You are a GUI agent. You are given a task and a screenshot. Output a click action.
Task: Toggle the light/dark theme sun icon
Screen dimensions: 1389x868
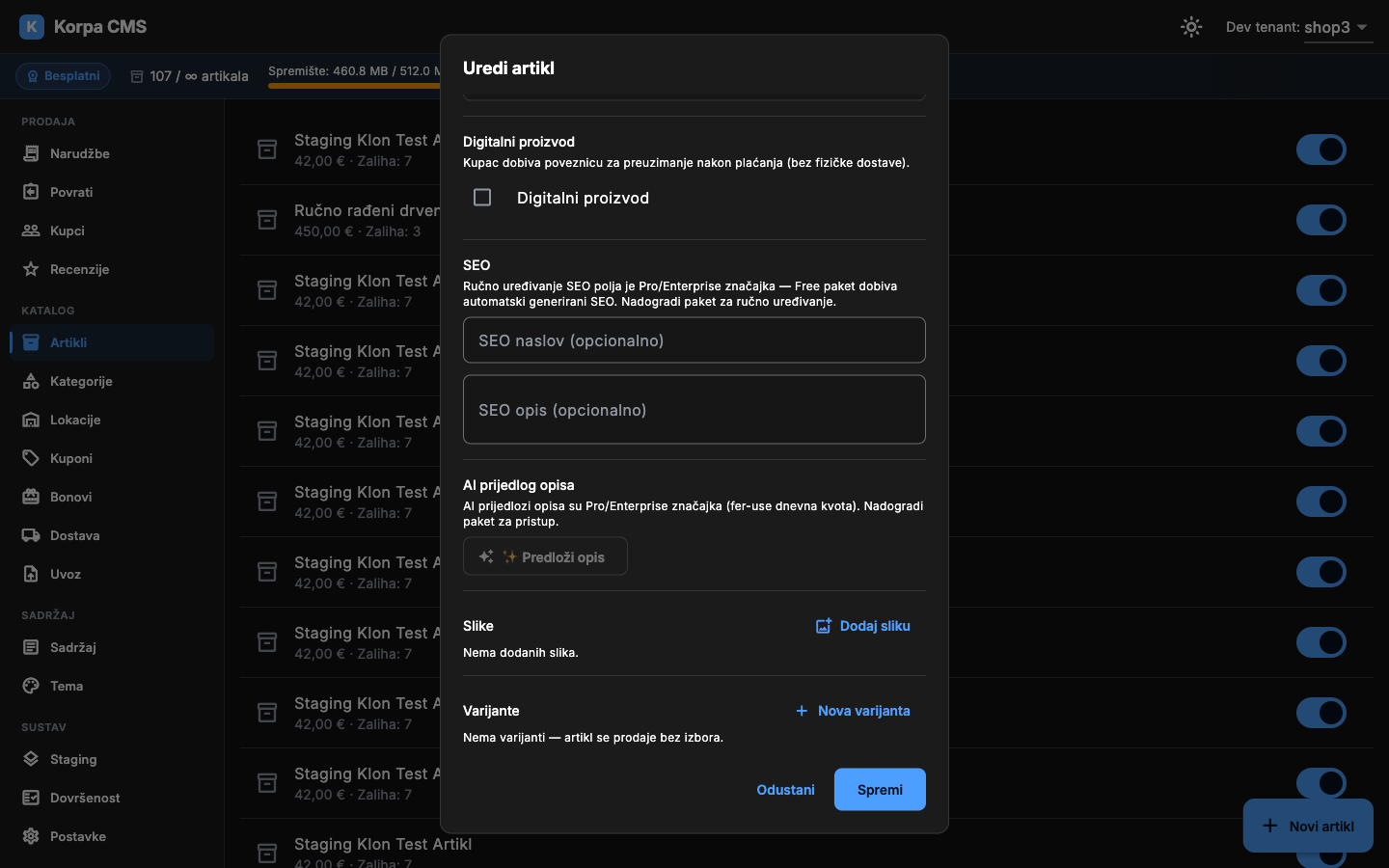tap(1191, 27)
